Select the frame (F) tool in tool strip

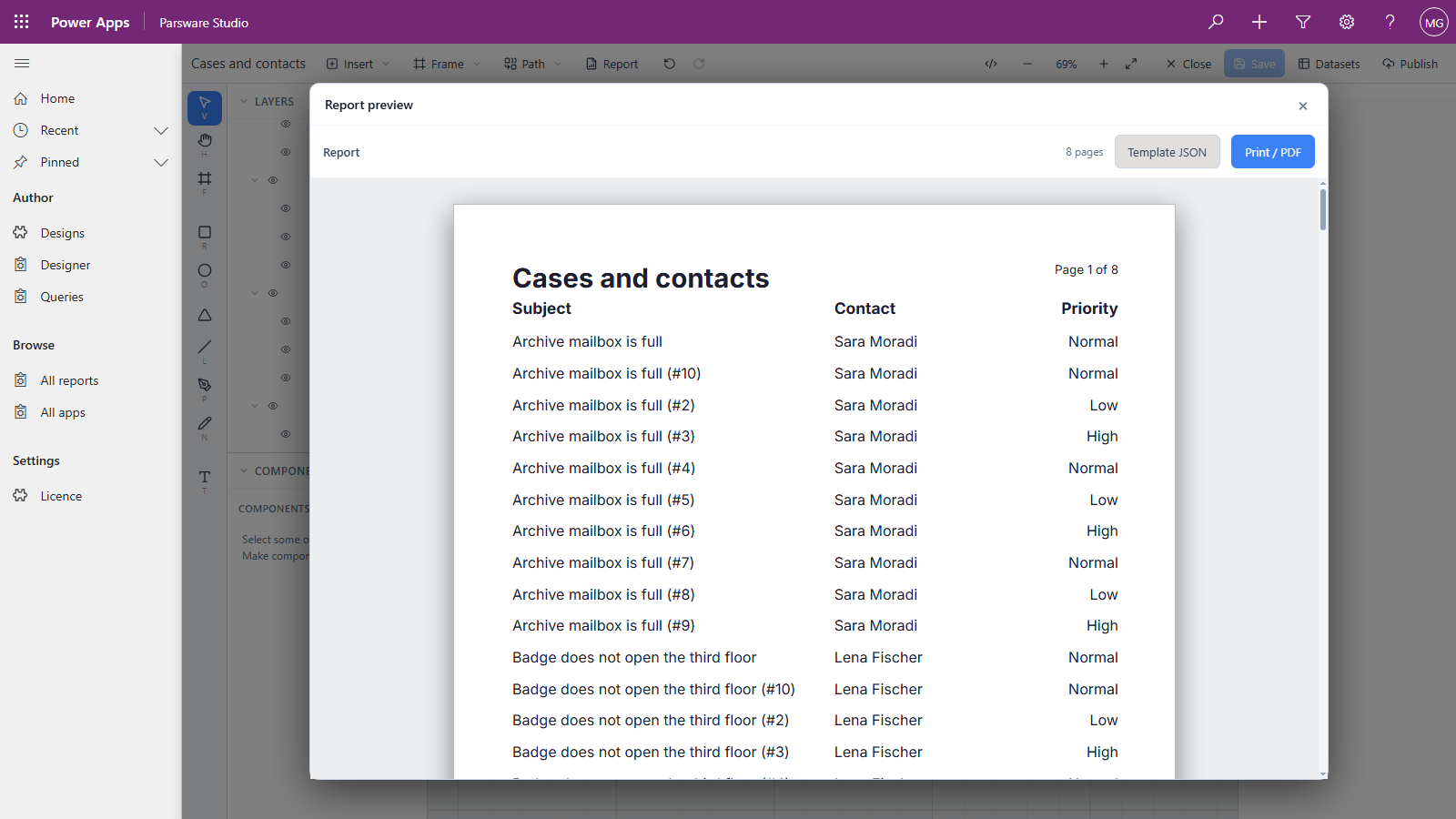[x=205, y=182]
